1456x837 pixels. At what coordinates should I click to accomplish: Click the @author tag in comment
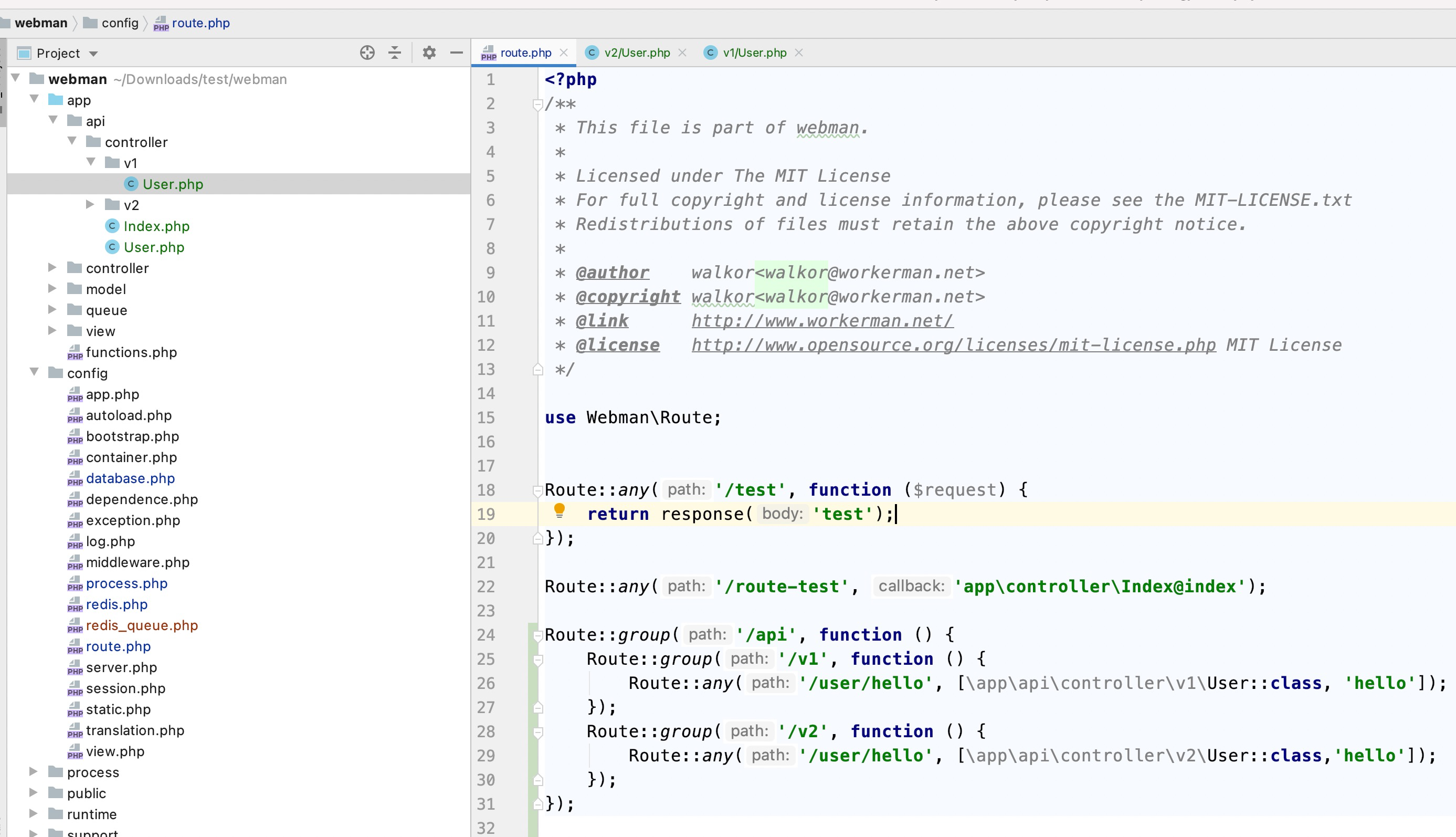[x=613, y=273]
